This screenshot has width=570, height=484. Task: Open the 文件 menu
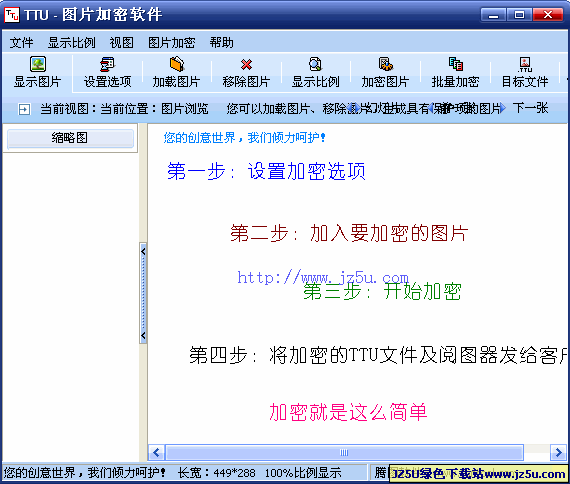(21, 43)
